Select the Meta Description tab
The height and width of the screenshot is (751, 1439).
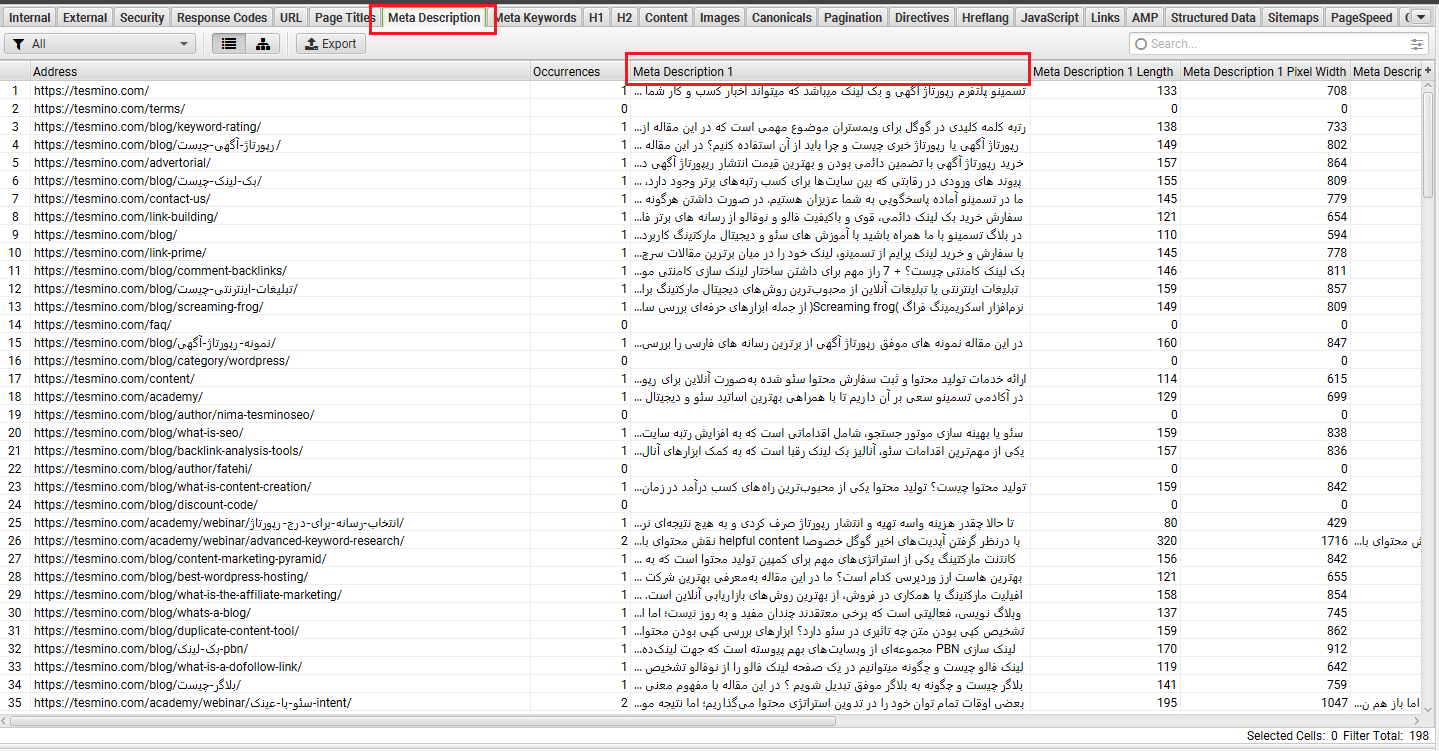[434, 17]
